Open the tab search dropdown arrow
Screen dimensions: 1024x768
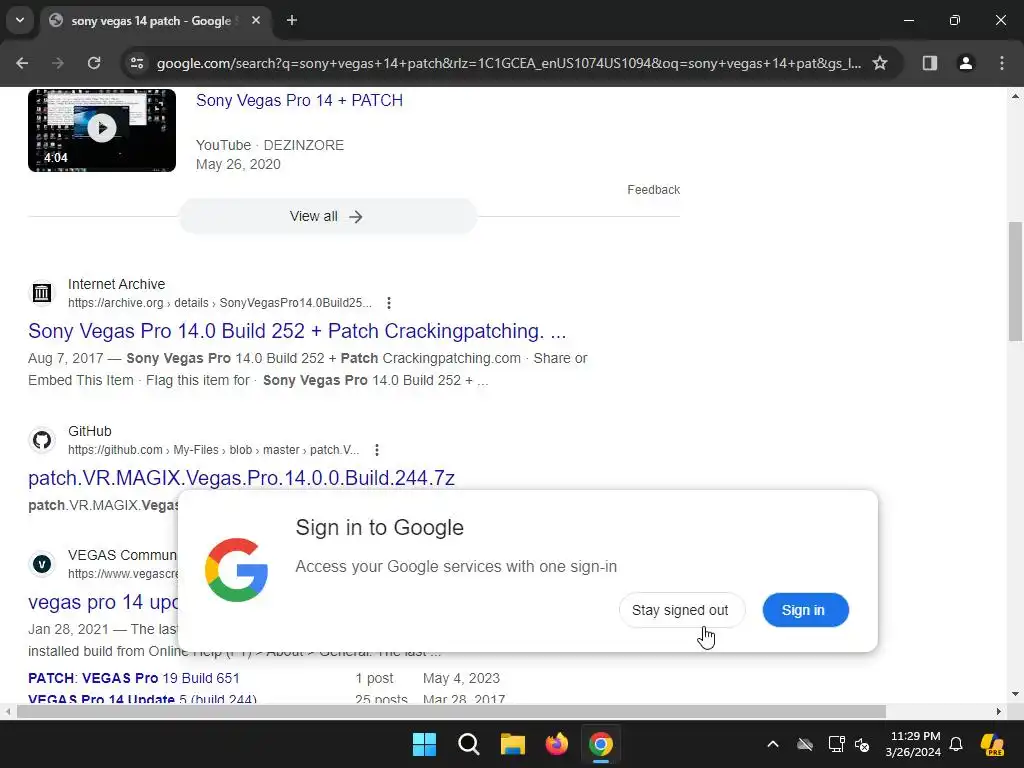tap(20, 20)
